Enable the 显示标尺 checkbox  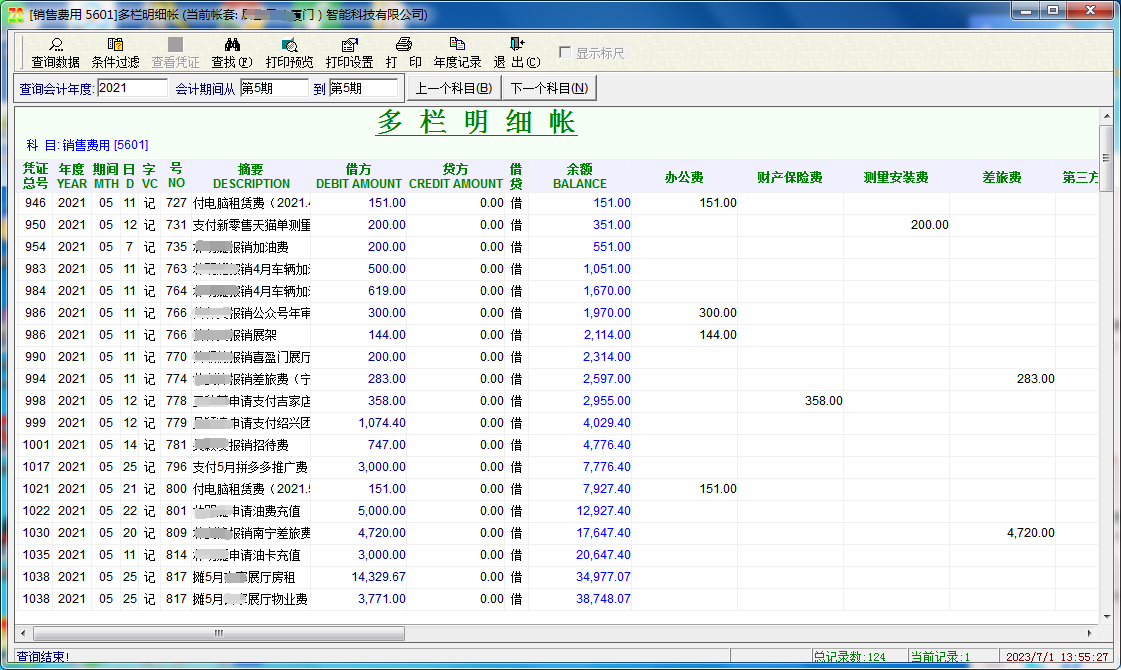point(566,53)
